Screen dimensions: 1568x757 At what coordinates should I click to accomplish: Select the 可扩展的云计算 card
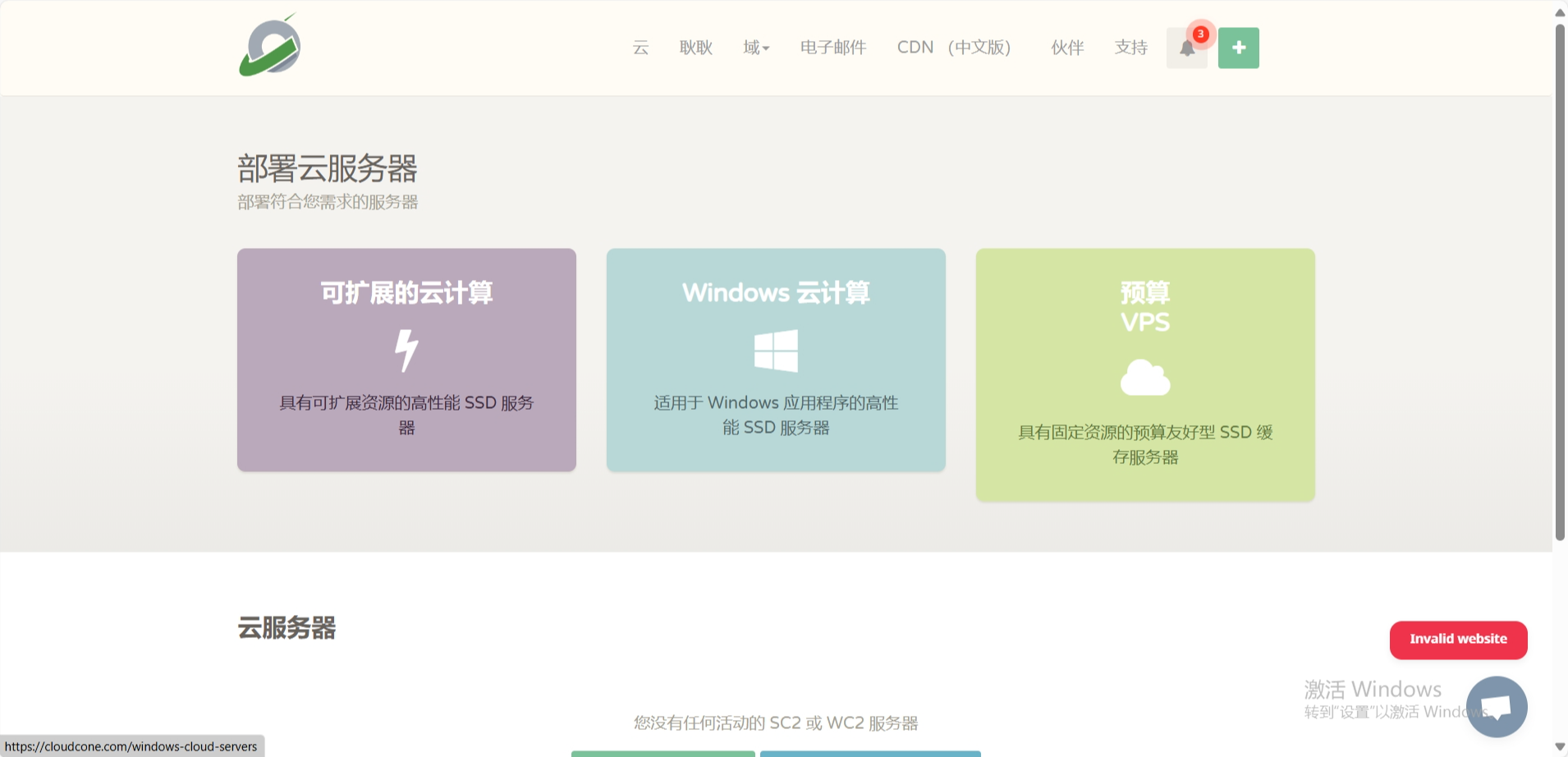pyautogui.click(x=406, y=360)
